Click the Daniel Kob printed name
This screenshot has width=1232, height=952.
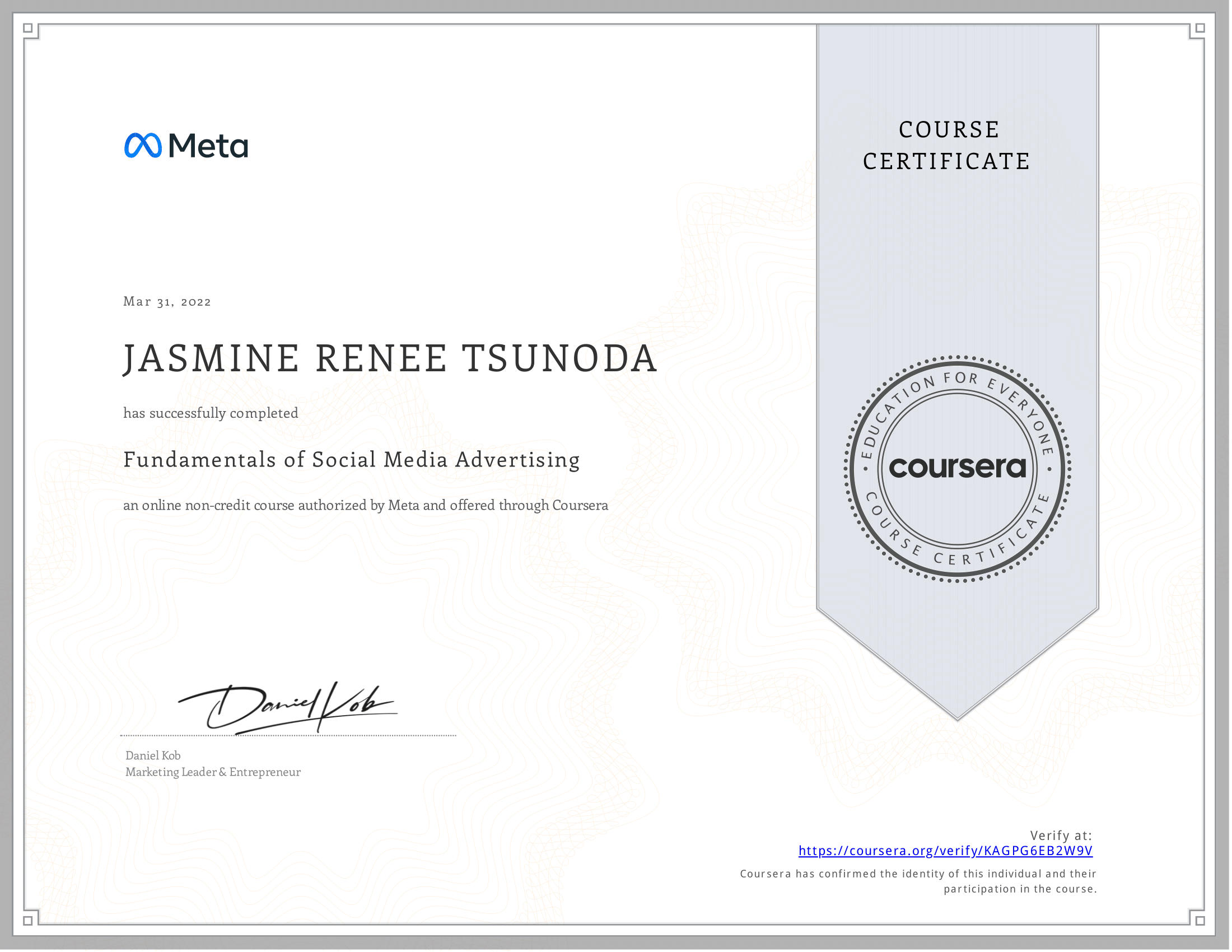pos(153,755)
